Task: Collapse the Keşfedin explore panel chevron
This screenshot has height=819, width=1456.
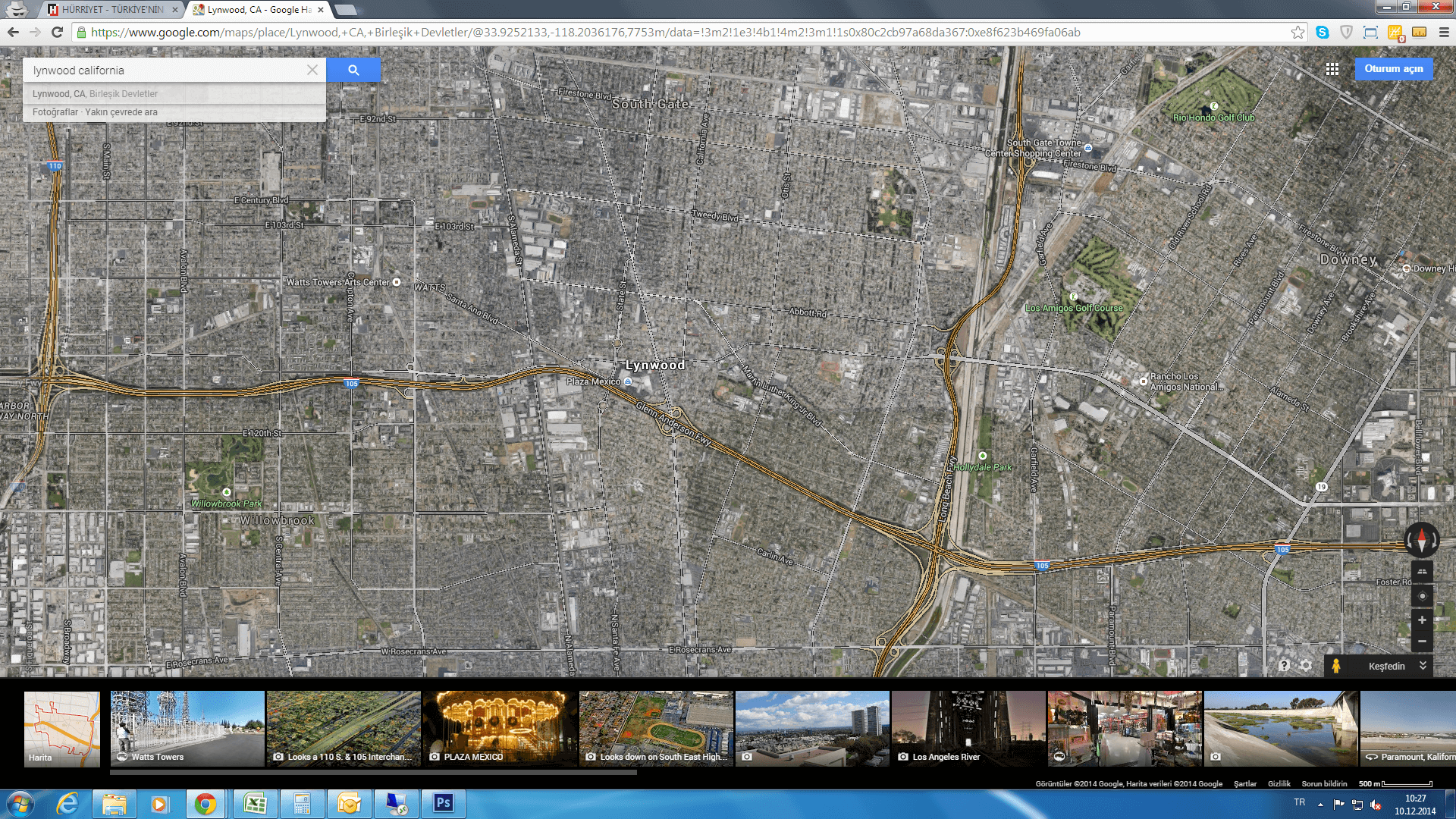Action: pyautogui.click(x=1423, y=666)
